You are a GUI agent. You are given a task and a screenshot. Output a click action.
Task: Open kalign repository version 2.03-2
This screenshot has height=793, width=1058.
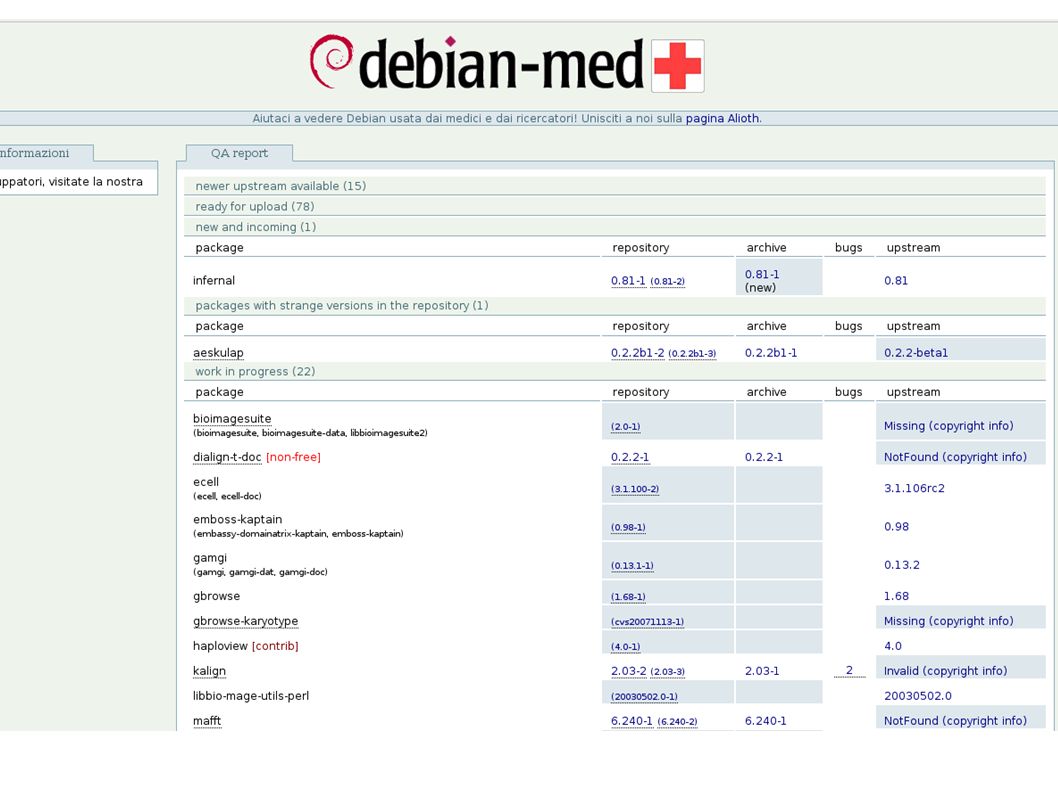coord(628,672)
